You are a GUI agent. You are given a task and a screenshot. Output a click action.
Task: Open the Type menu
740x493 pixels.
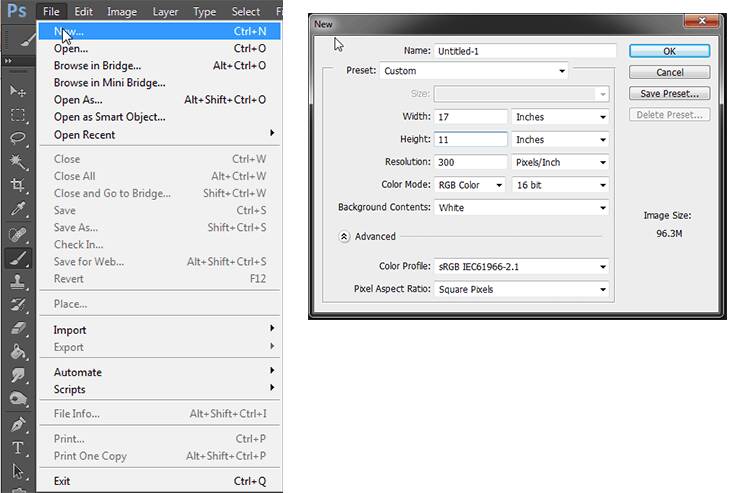tap(204, 11)
